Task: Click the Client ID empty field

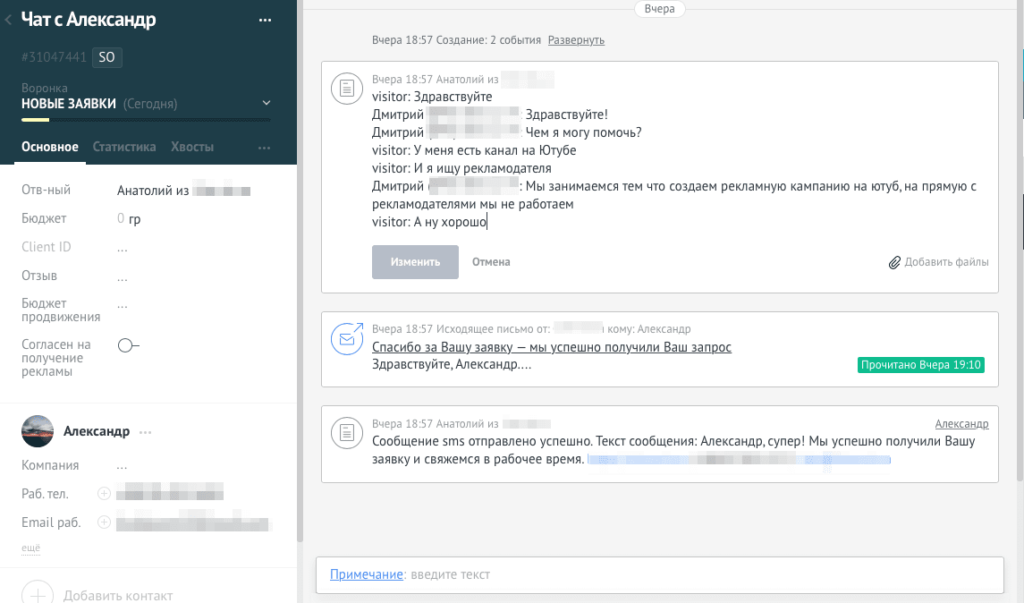Action: point(122,248)
